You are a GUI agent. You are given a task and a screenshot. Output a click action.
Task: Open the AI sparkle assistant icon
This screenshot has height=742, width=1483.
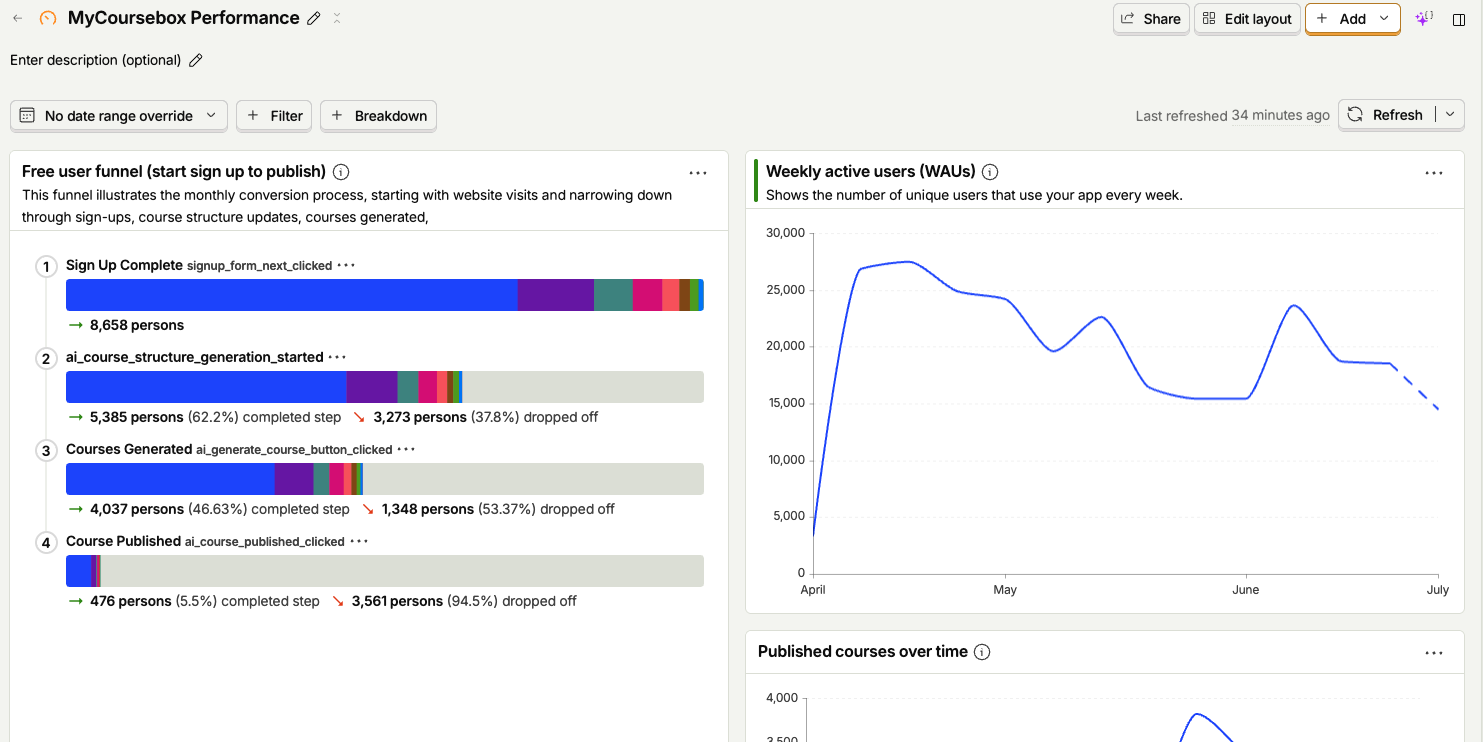(x=1424, y=18)
